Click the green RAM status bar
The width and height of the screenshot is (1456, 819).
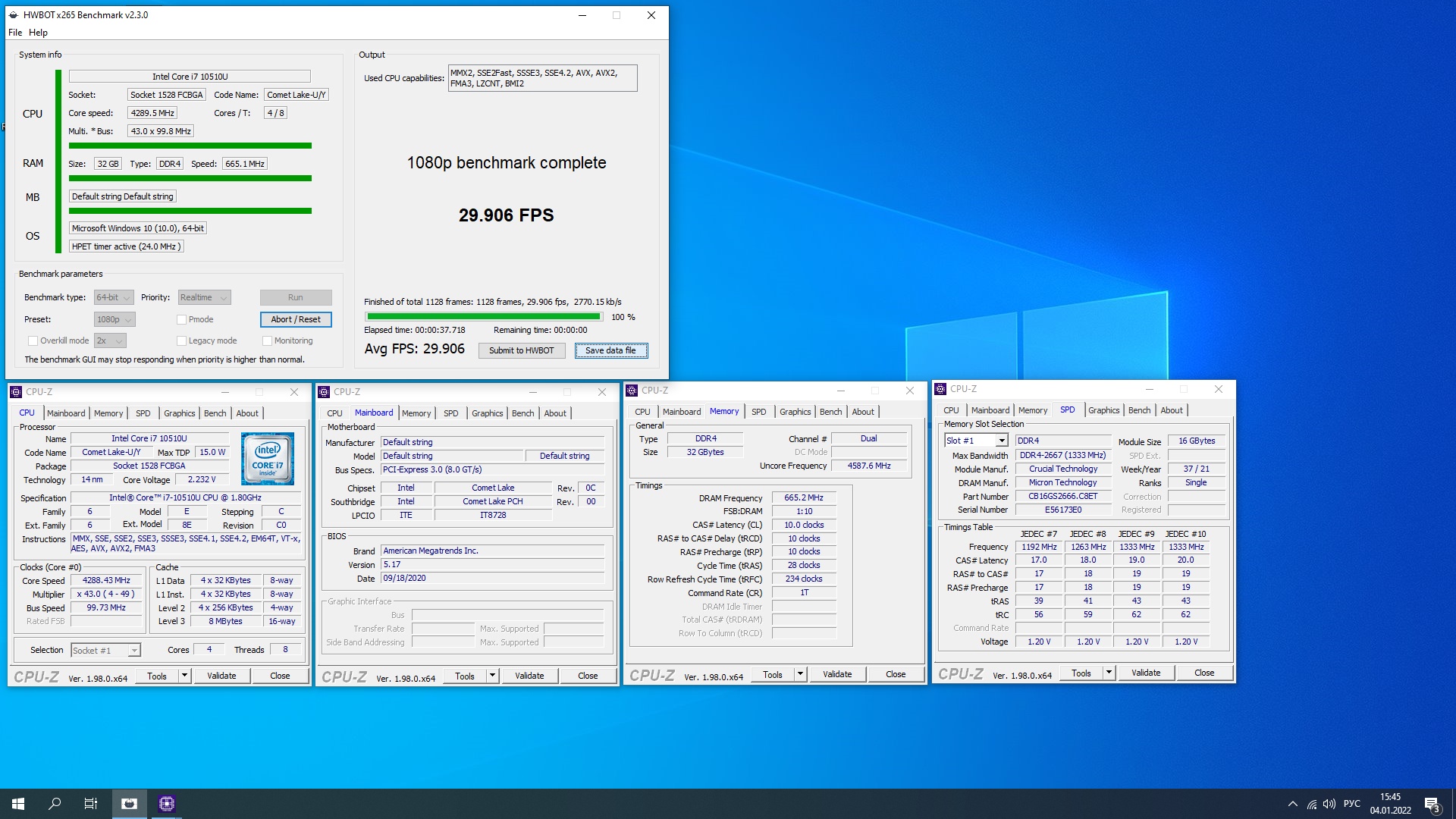190,179
